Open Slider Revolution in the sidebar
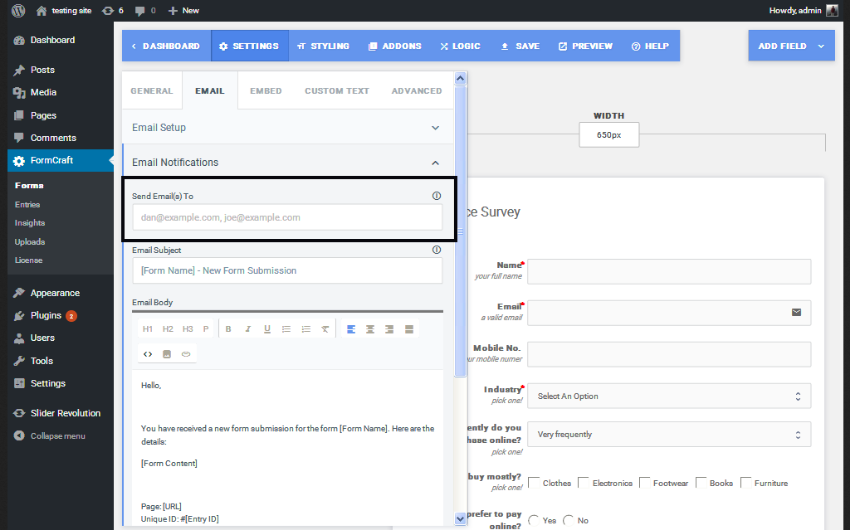 click(65, 413)
